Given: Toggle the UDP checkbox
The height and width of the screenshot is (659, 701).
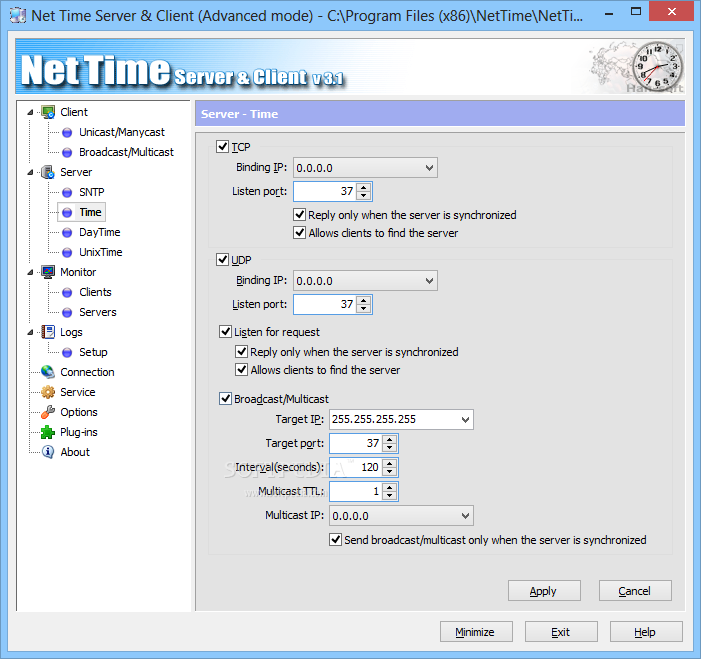Looking at the screenshot, I should coord(223,259).
